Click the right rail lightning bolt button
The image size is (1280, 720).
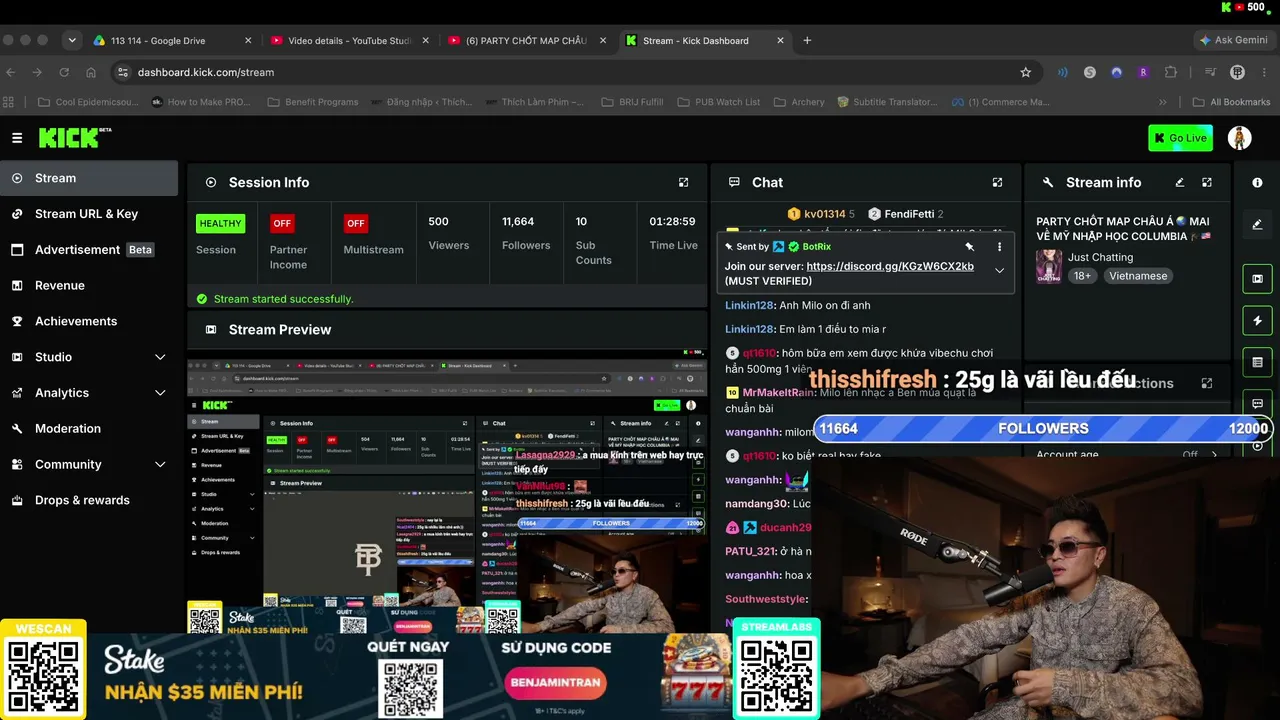coord(1257,320)
